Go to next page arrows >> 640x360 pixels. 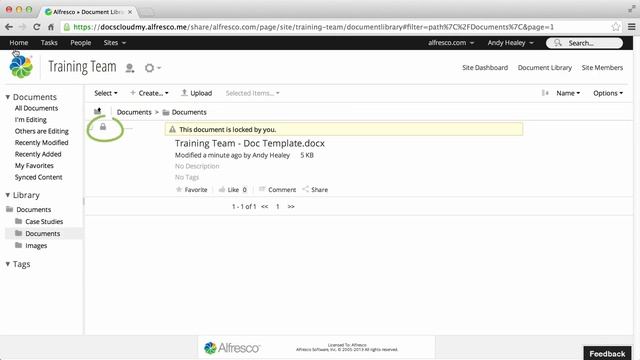click(x=291, y=207)
